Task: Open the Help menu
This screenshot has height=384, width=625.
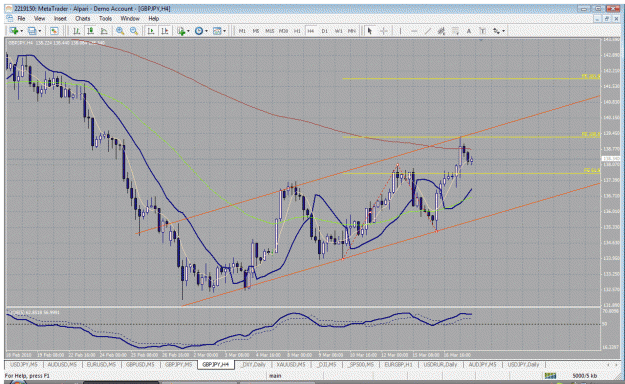Action: point(153,18)
